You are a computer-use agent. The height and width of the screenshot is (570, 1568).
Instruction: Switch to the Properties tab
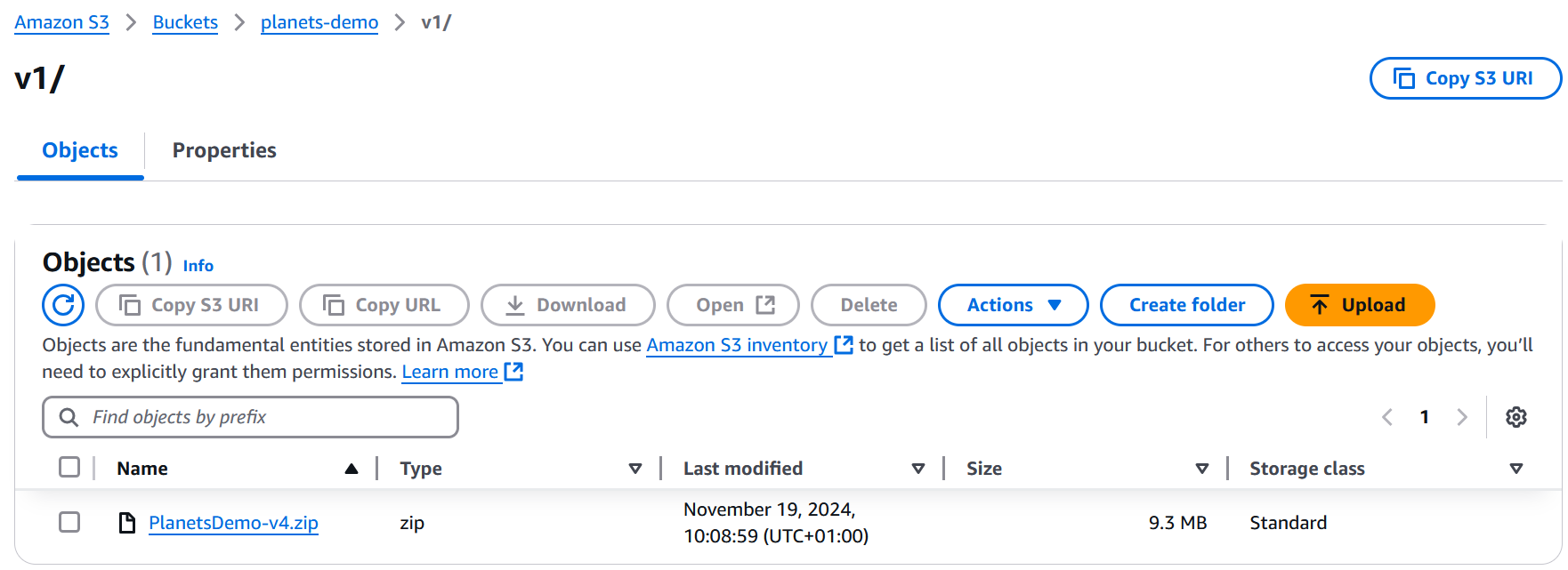coord(224,150)
